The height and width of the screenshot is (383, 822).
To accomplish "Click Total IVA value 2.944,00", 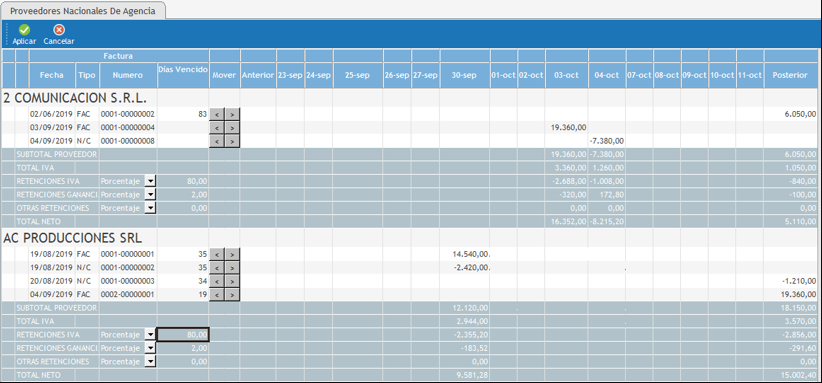I will (472, 321).
